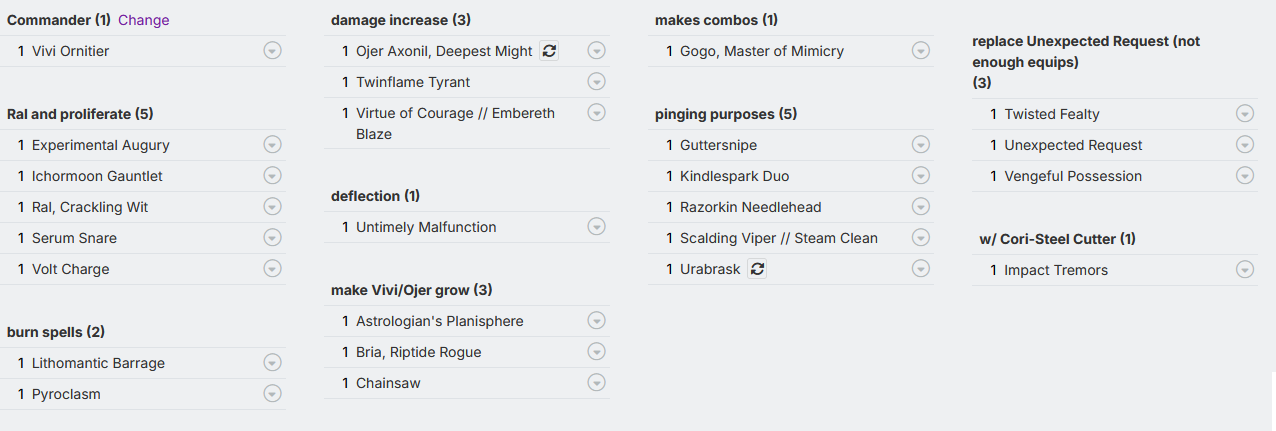This screenshot has height=431, width=1276.
Task: Click the Change commander link
Action: [x=144, y=20]
